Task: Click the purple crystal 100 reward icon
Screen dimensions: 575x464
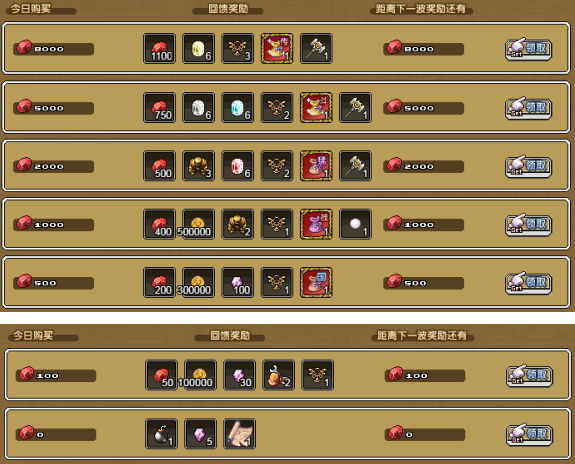Action: [238, 282]
